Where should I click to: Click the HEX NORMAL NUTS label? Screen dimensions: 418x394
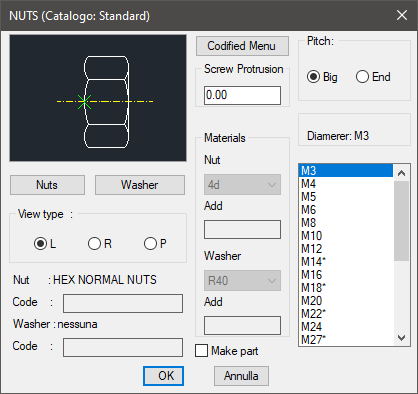click(105, 280)
